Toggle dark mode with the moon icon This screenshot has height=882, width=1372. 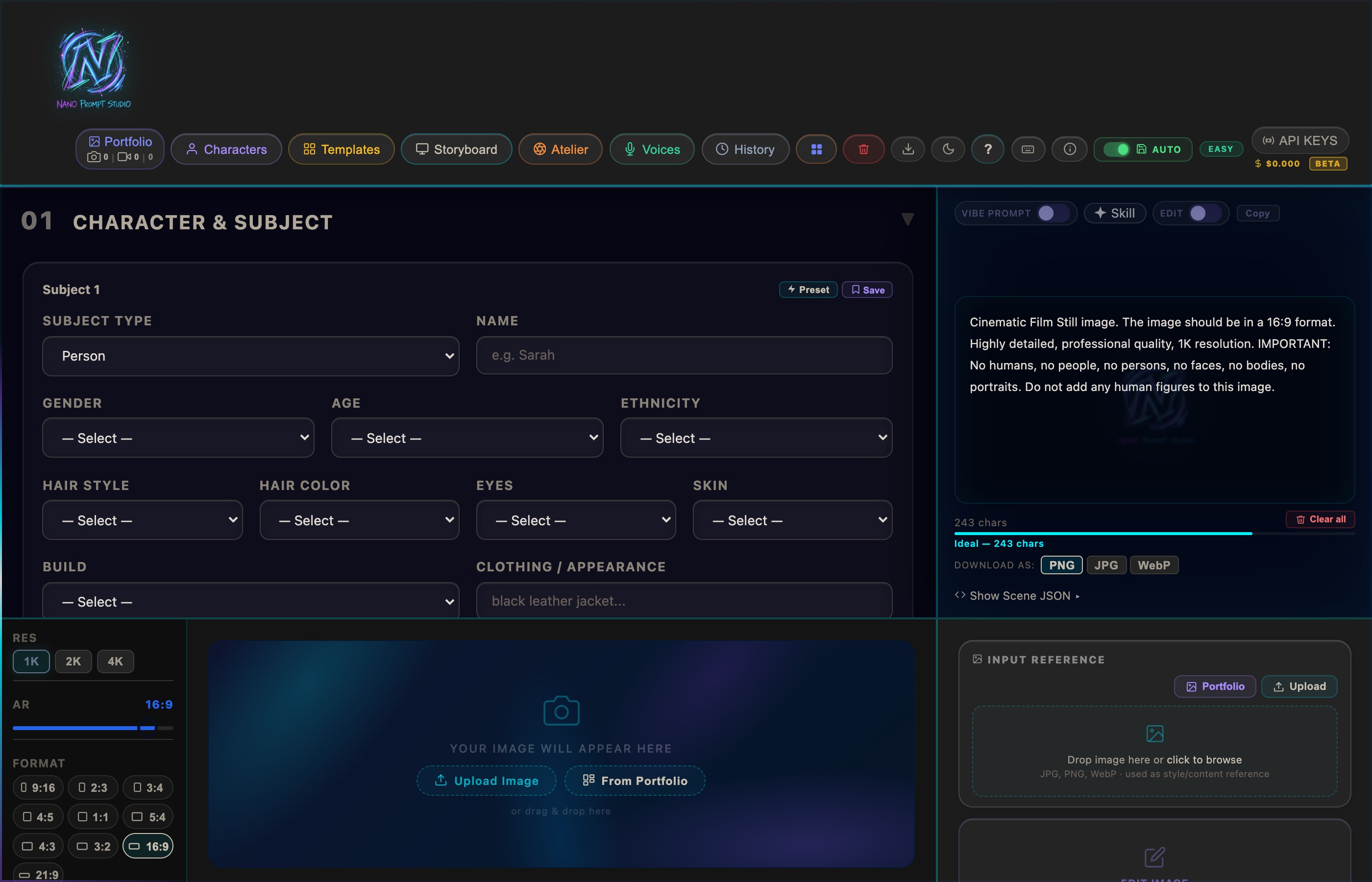948,149
